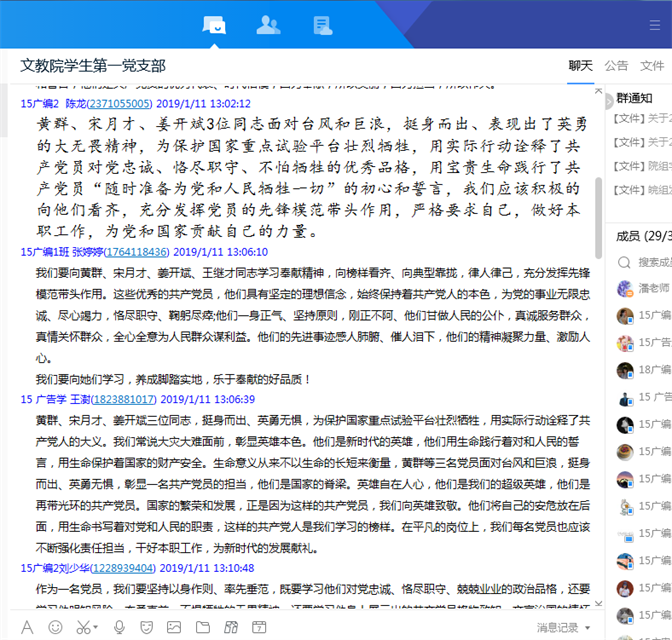This screenshot has height=640, width=672.
Task: Open the font settings 'A' icon
Action: click(27, 627)
